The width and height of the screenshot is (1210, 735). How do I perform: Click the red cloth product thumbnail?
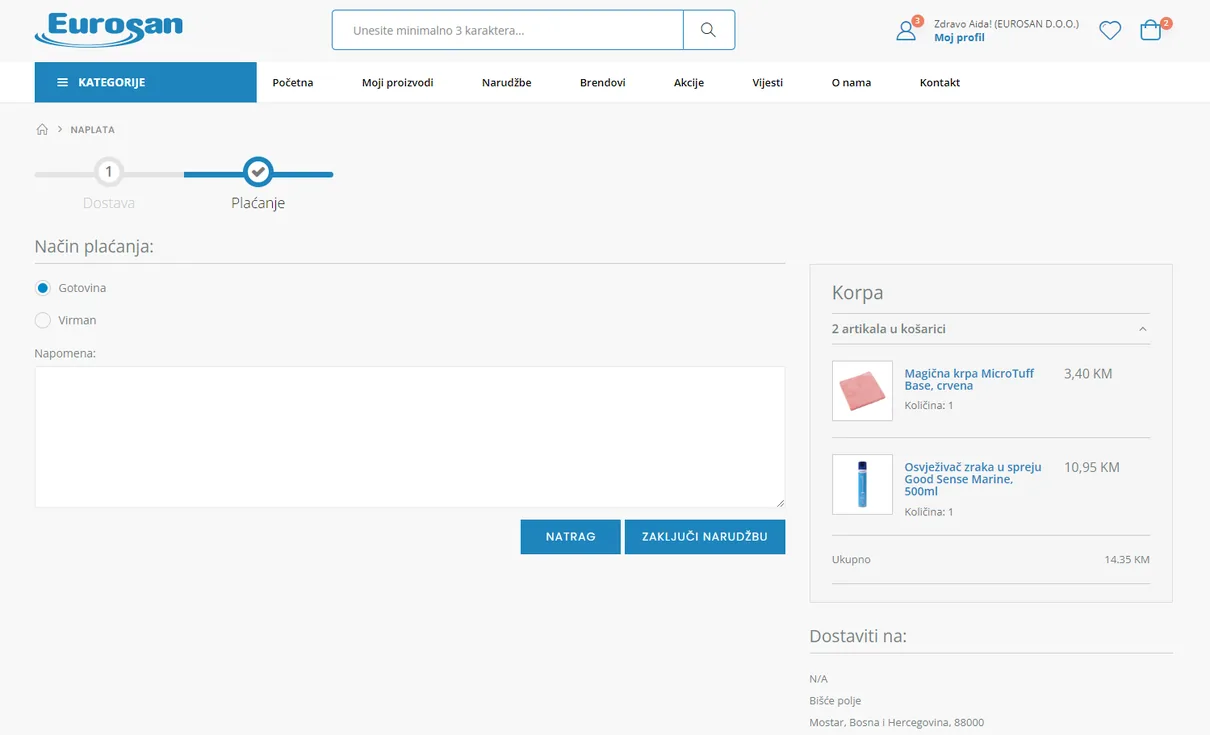tap(862, 391)
